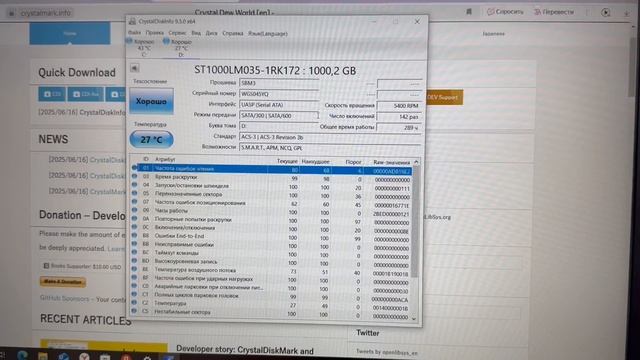Click the Порог column header
This screenshot has height=360, width=640.
tap(353, 162)
